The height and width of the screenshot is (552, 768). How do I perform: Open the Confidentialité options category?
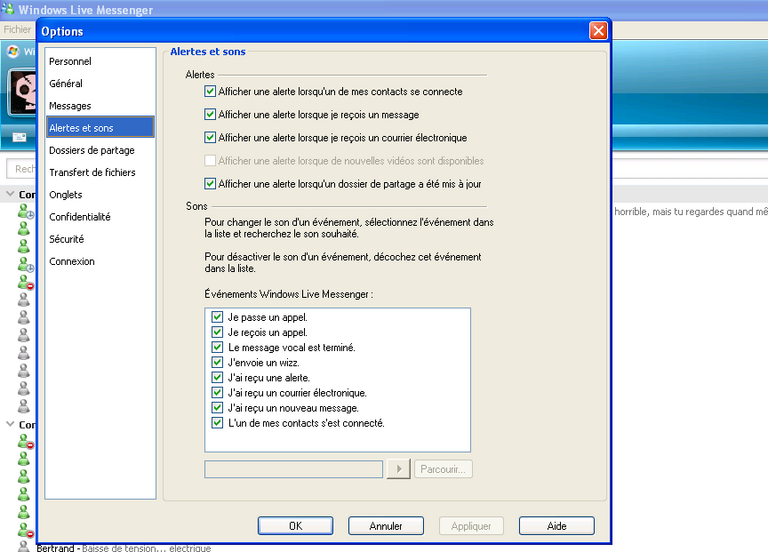(100, 217)
